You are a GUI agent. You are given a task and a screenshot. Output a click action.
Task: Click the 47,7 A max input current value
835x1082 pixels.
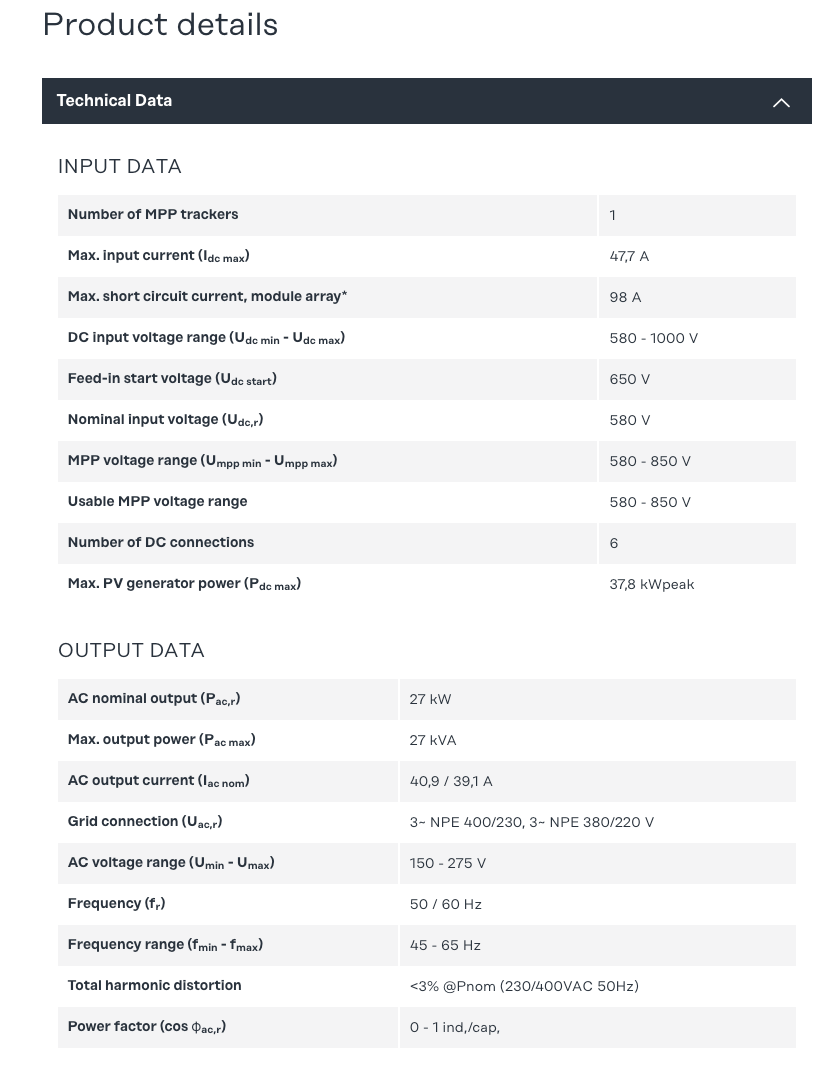[629, 257]
